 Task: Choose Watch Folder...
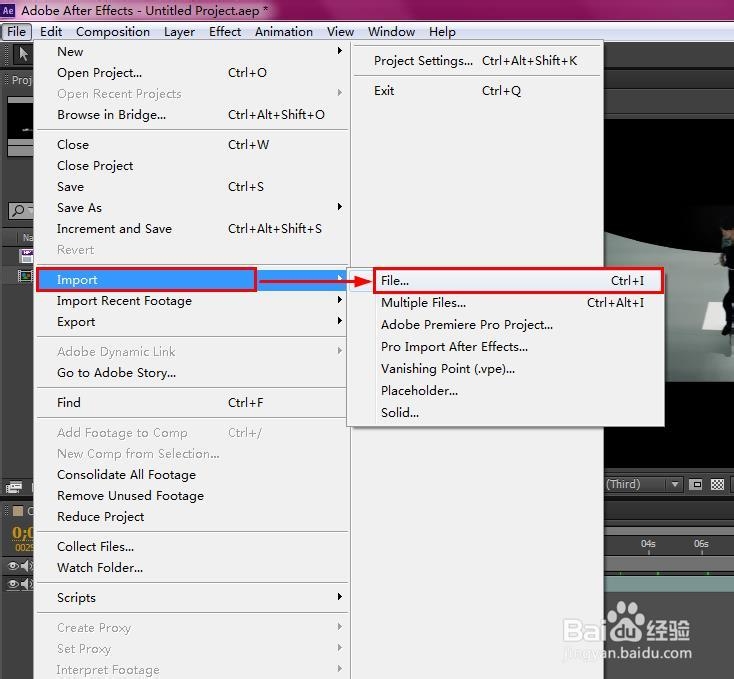click(x=192, y=568)
